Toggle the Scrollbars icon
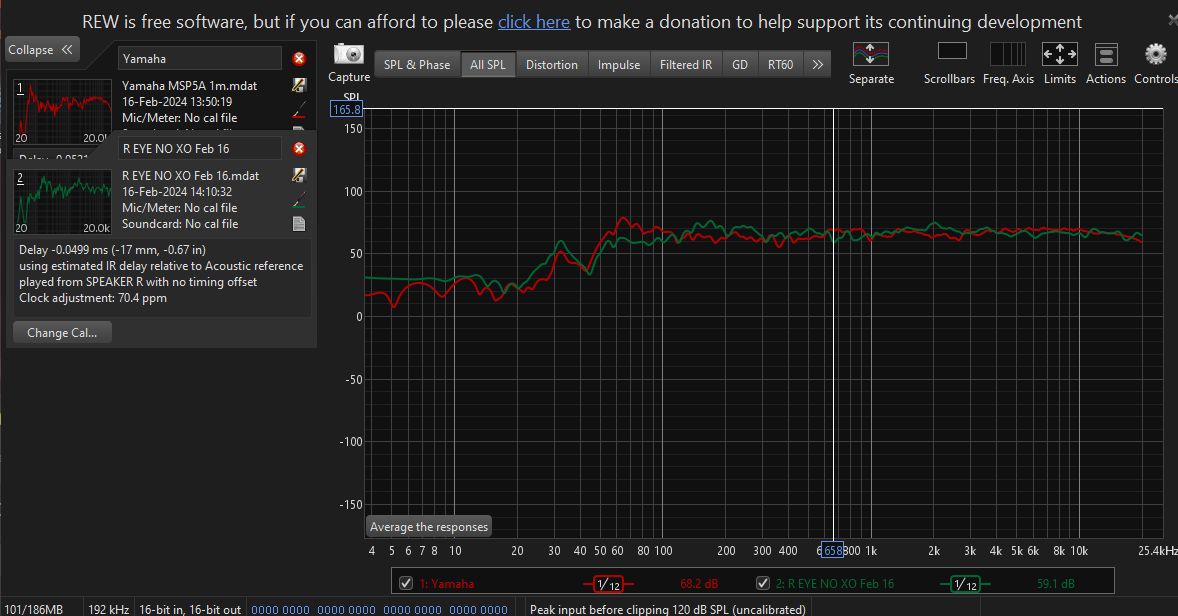 [x=952, y=52]
